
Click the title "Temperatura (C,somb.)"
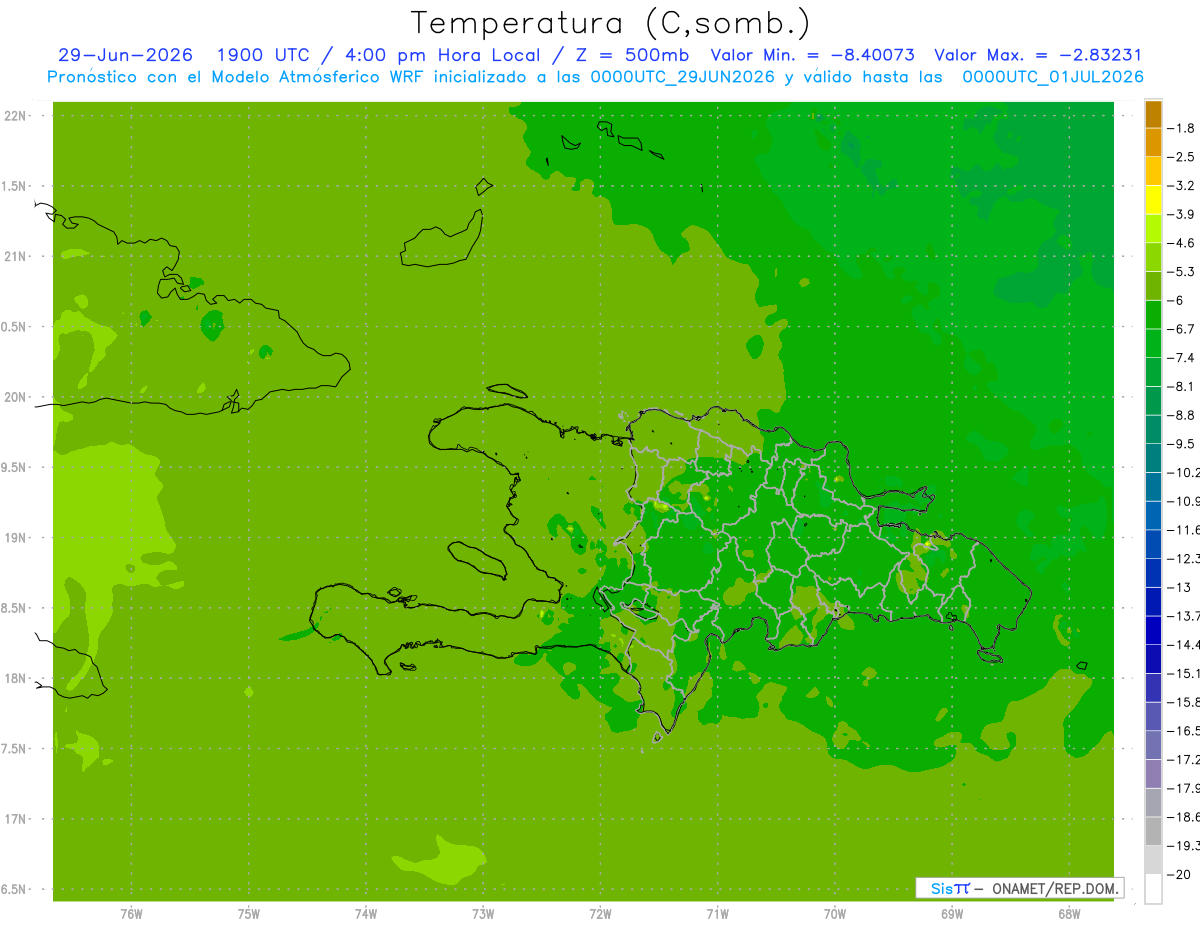click(x=611, y=23)
